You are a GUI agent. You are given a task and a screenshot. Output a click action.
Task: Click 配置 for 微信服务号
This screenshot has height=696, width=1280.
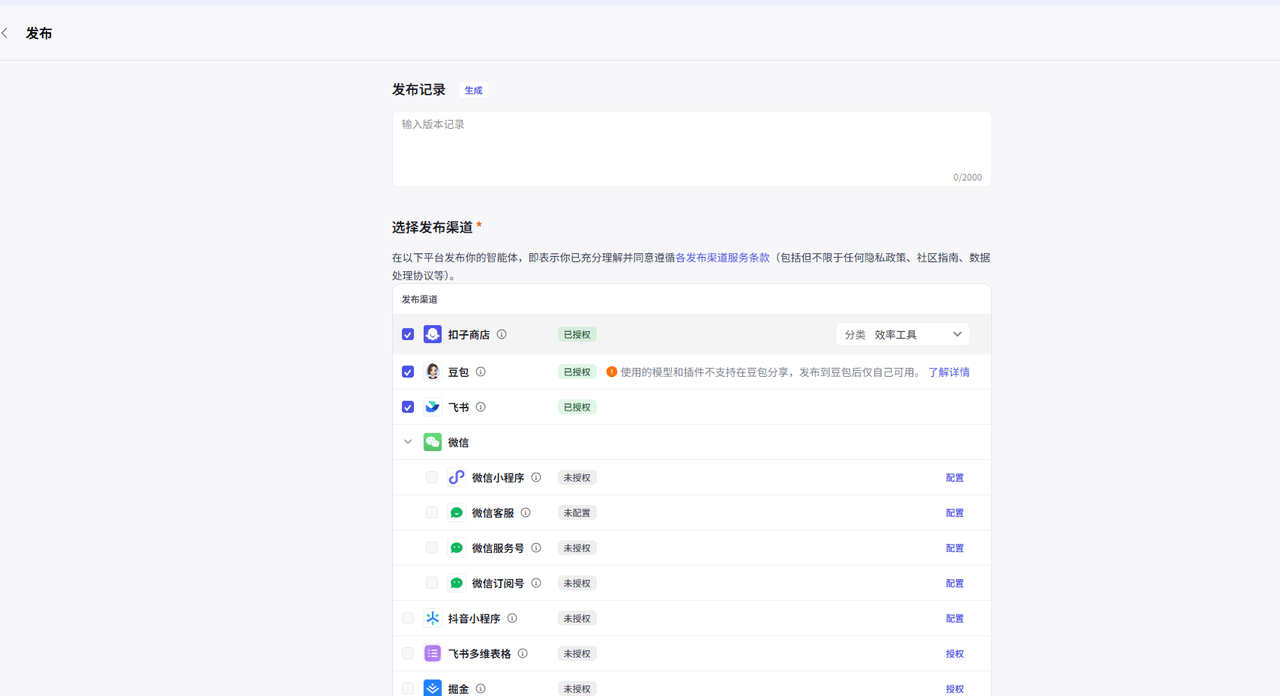click(x=955, y=548)
